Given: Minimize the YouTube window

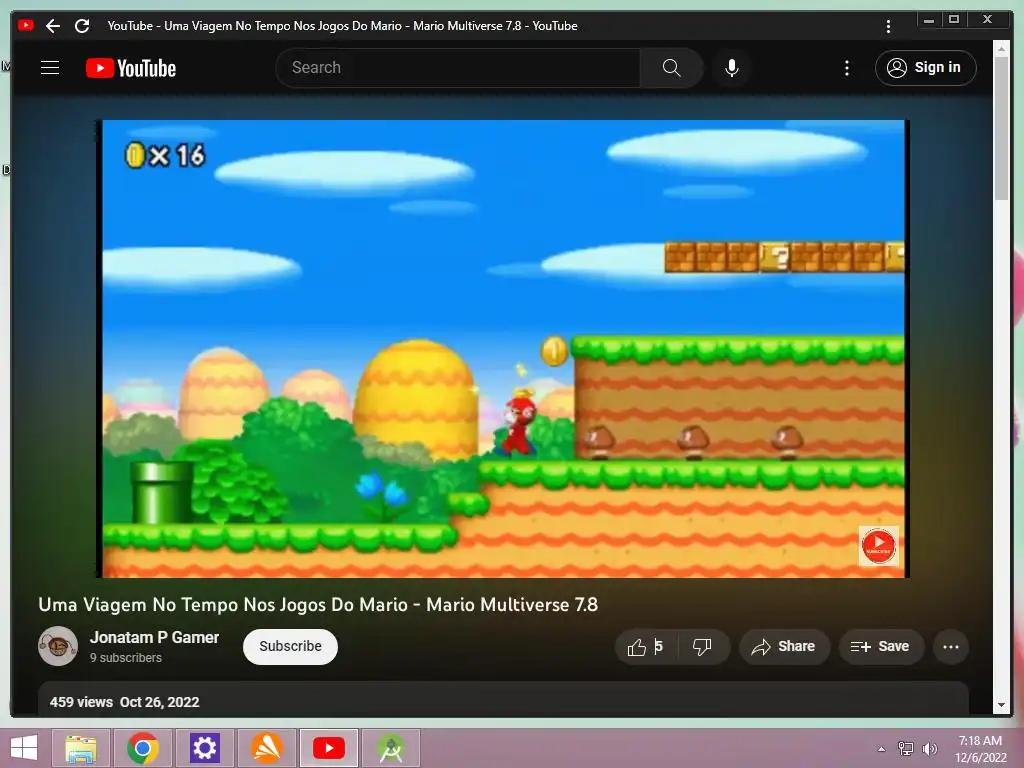Looking at the screenshot, I should tap(929, 20).
